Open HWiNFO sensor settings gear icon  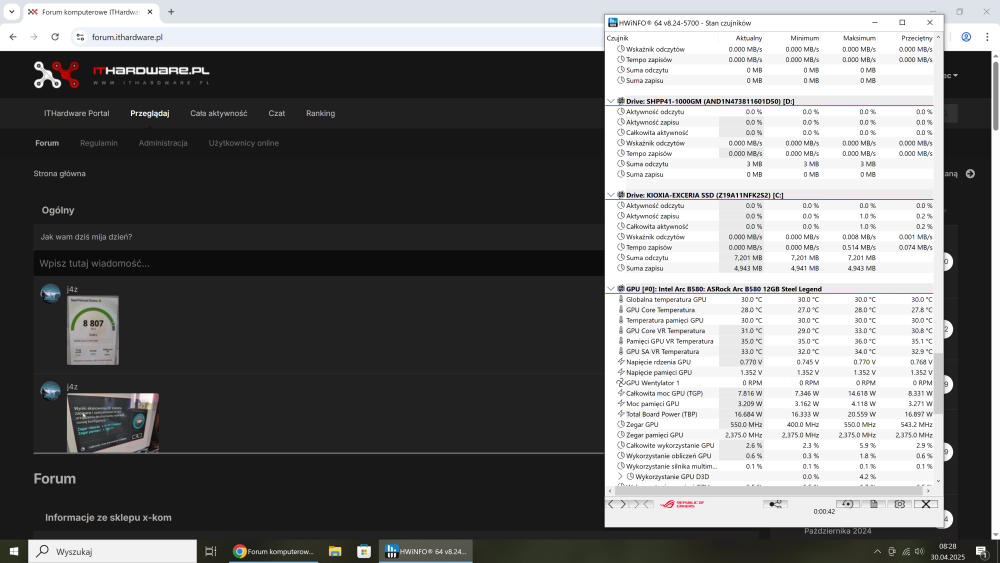point(900,504)
